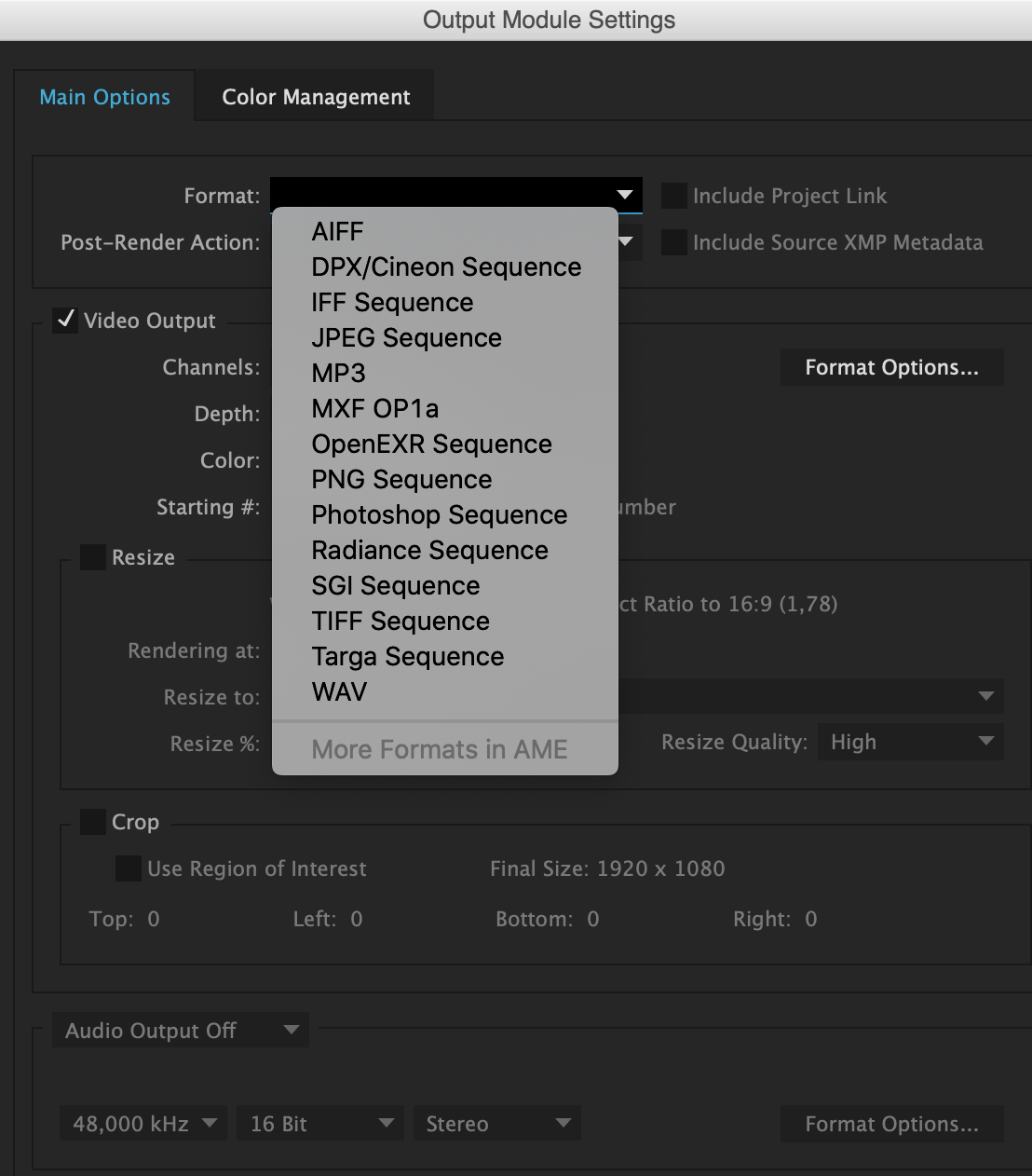
Task: Select MP3 as output format
Action: (x=338, y=373)
